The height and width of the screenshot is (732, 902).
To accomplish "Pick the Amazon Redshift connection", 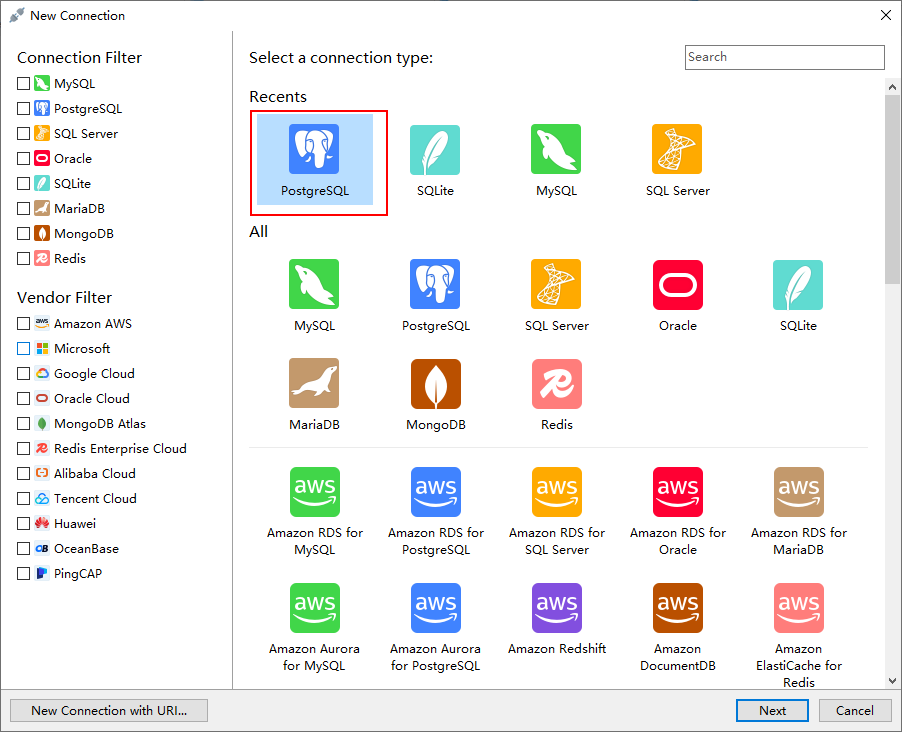I will (557, 619).
